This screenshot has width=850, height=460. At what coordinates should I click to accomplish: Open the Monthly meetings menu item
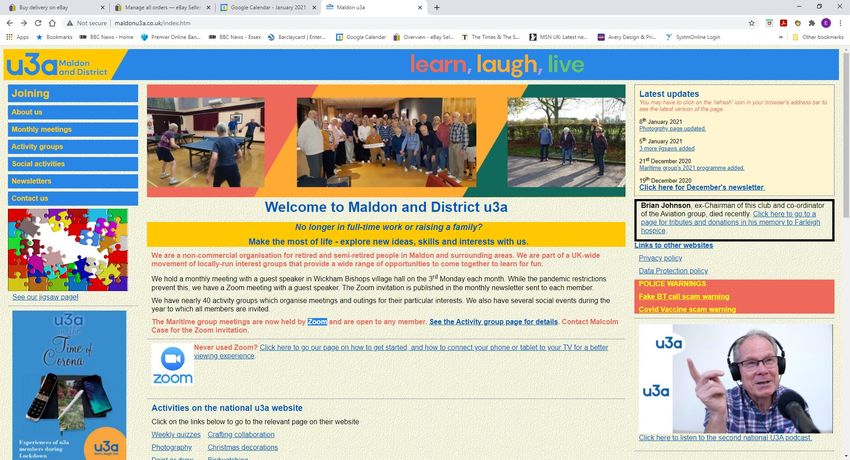pyautogui.click(x=73, y=129)
